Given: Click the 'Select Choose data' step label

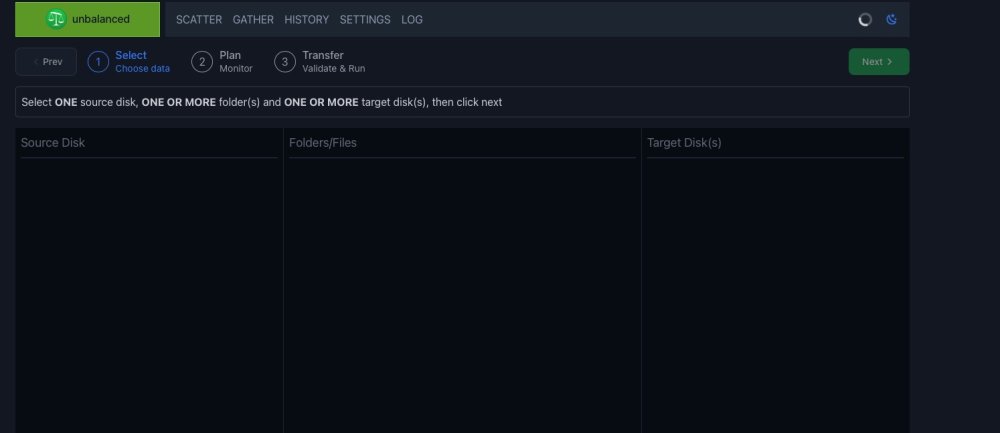Looking at the screenshot, I should coord(142,62).
